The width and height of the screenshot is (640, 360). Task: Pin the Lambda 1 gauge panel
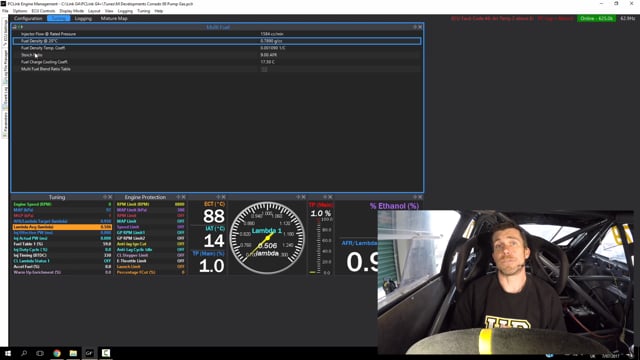pos(298,197)
